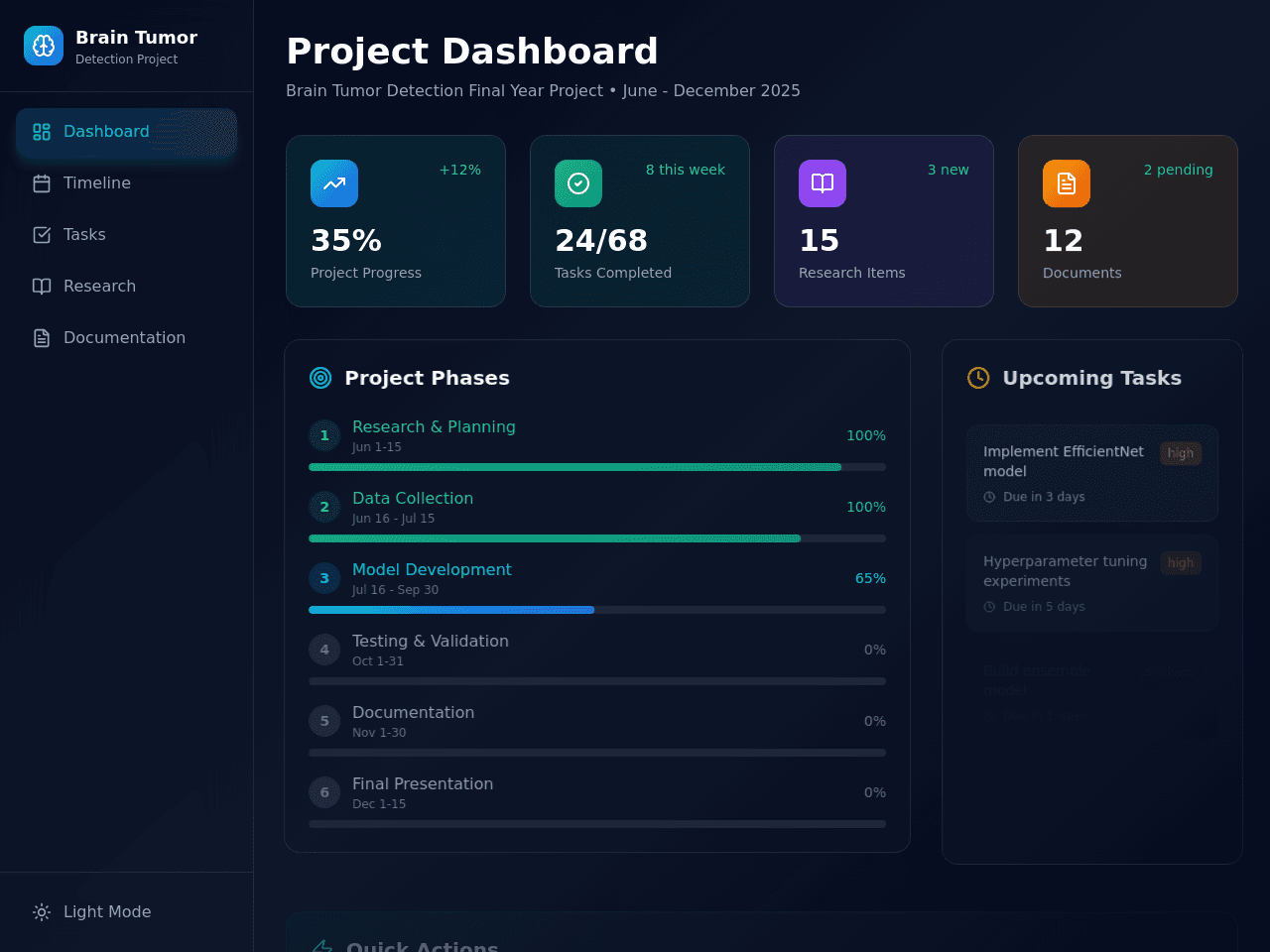
Task: Open the 15 Research Items card
Action: click(884, 221)
